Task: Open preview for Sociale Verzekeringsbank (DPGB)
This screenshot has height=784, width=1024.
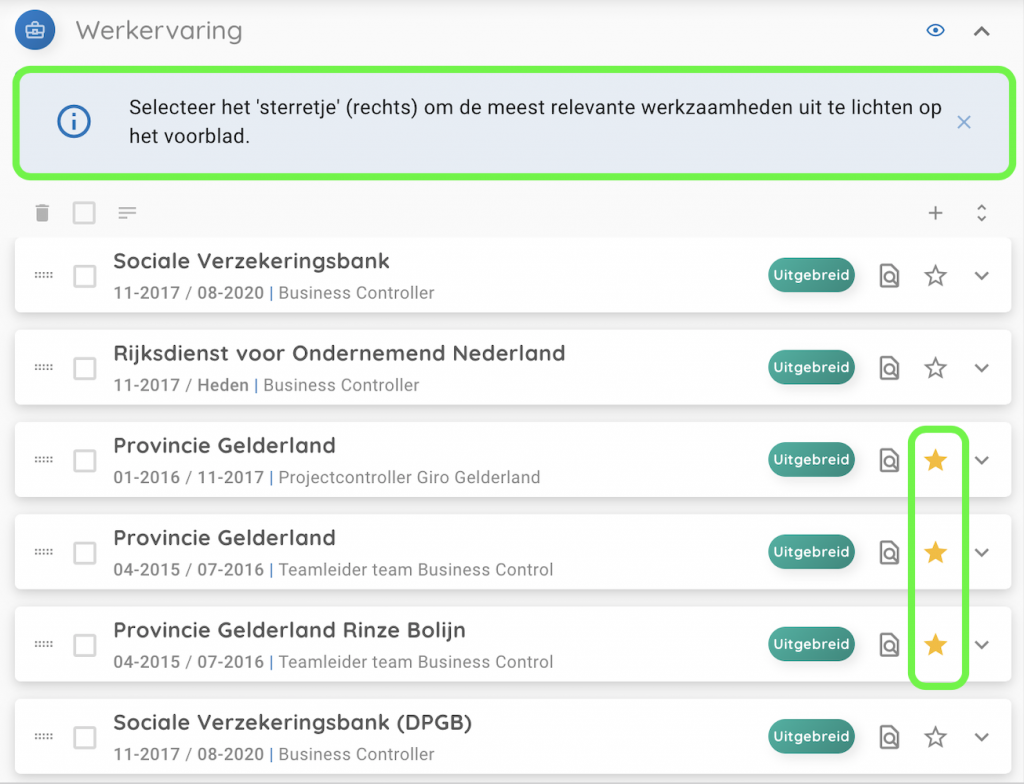Action: pyautogui.click(x=889, y=737)
